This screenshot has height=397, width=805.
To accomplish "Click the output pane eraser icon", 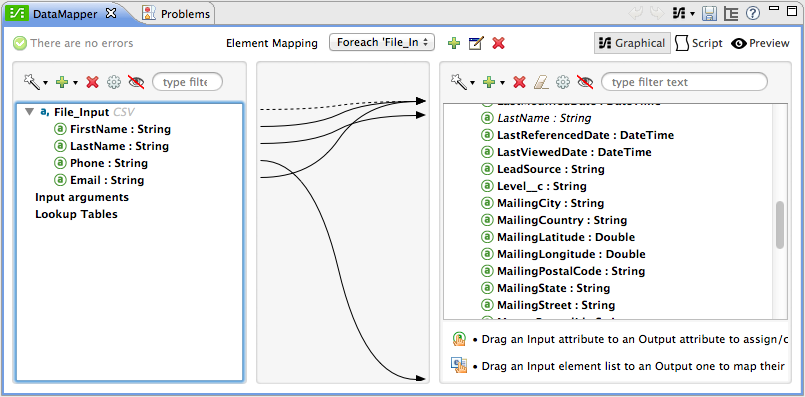I will click(542, 82).
